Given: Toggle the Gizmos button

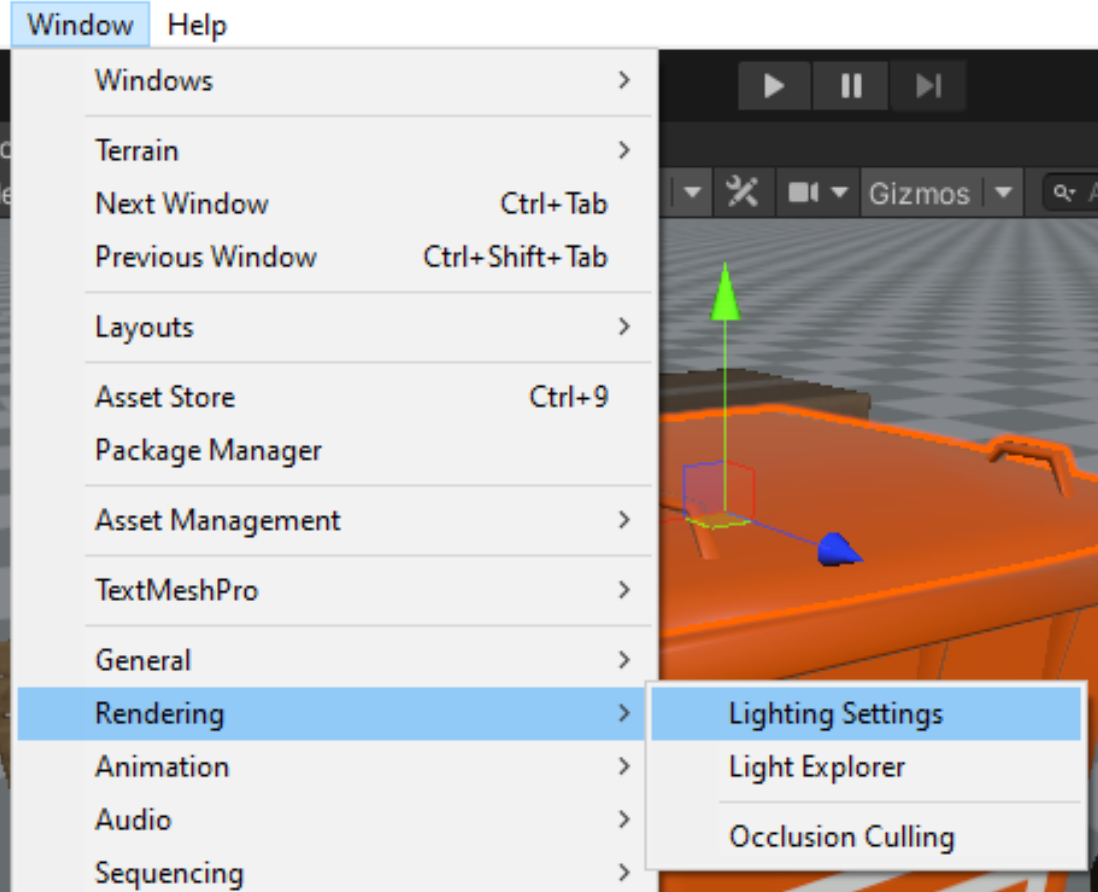Looking at the screenshot, I should [x=919, y=193].
